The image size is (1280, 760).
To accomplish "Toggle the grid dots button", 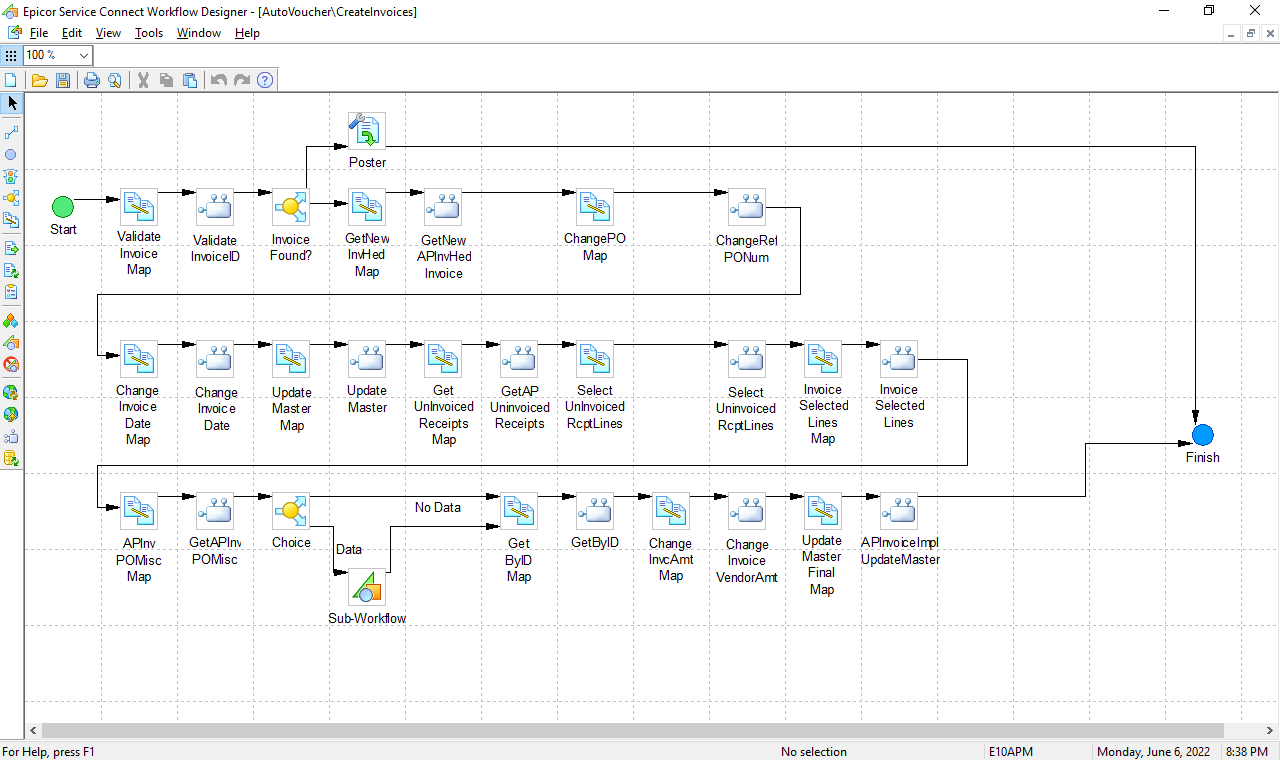I will click(11, 55).
